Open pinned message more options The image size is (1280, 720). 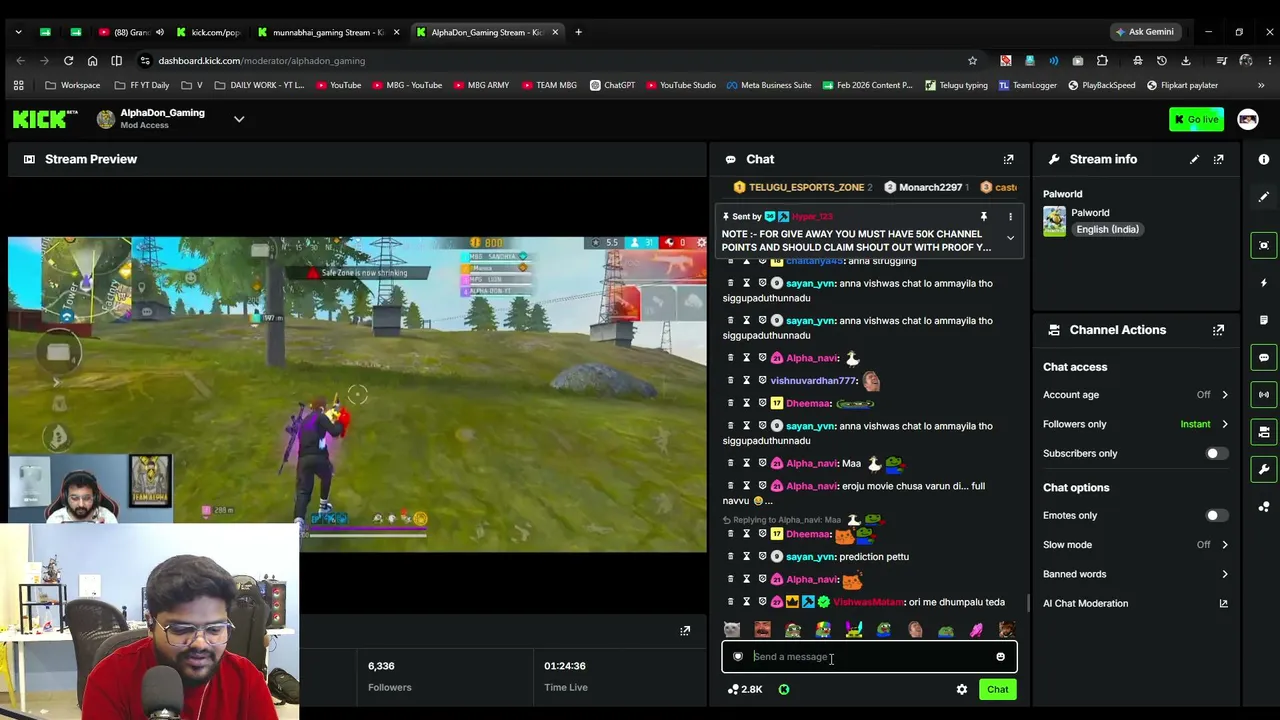click(1010, 216)
